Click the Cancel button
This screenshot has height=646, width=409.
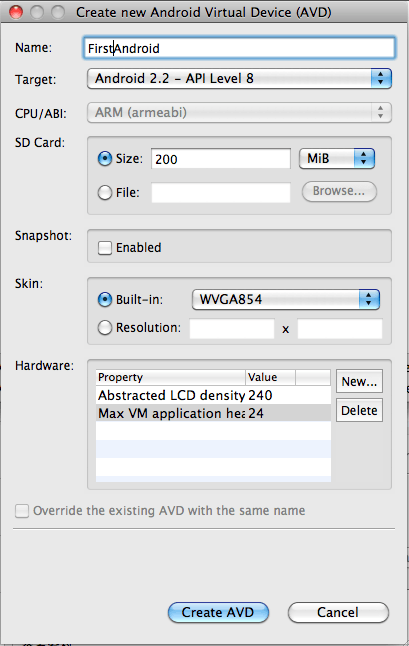click(338, 613)
